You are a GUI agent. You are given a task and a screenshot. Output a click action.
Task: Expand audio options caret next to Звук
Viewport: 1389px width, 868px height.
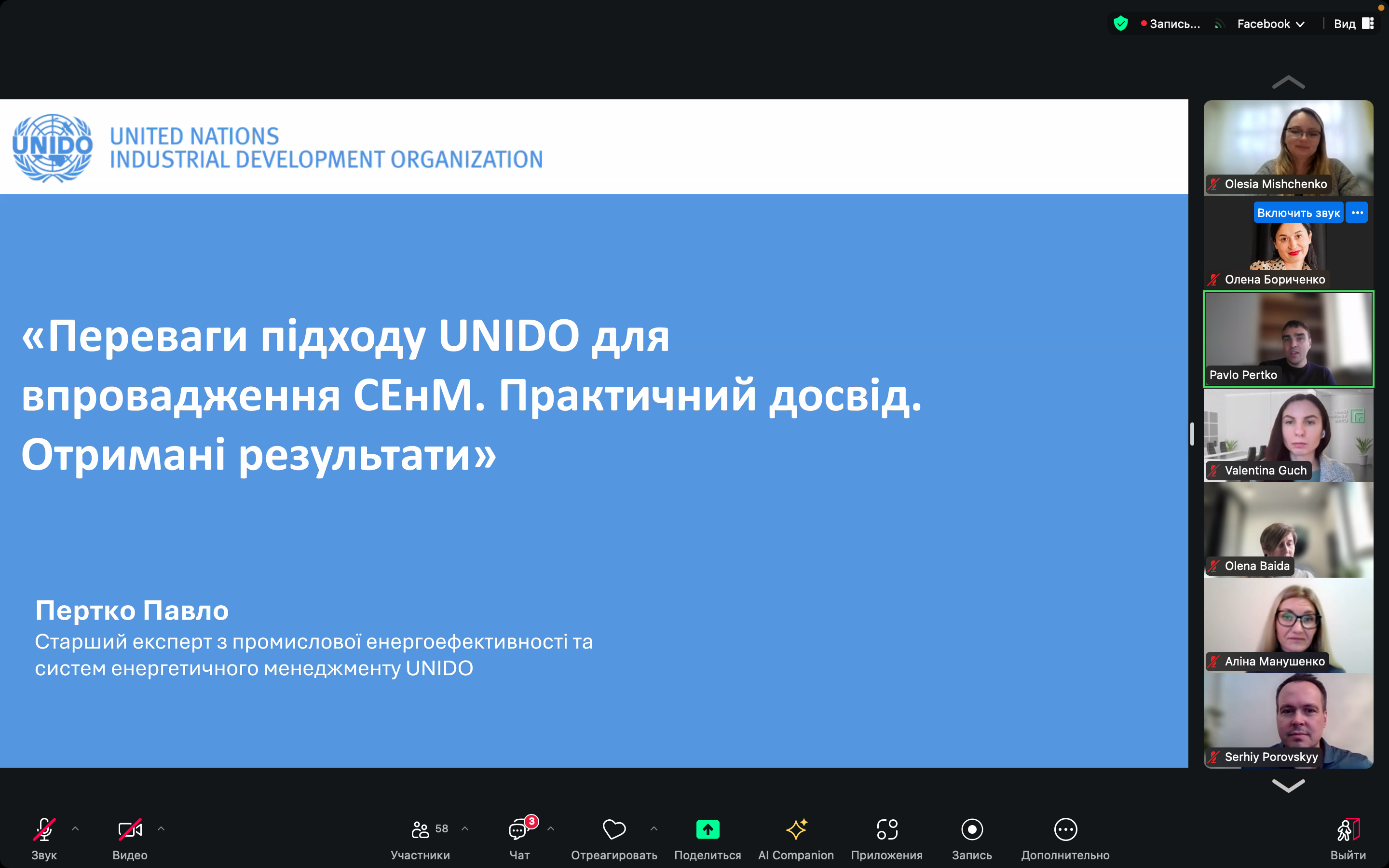click(75, 828)
